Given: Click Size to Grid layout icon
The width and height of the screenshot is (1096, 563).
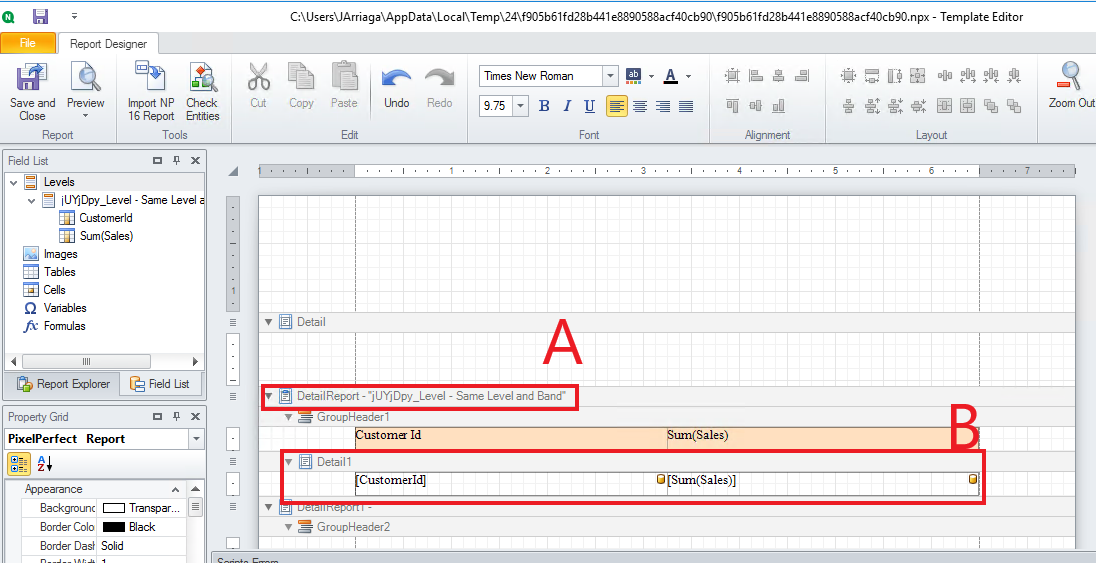Looking at the screenshot, I should click(849, 76).
